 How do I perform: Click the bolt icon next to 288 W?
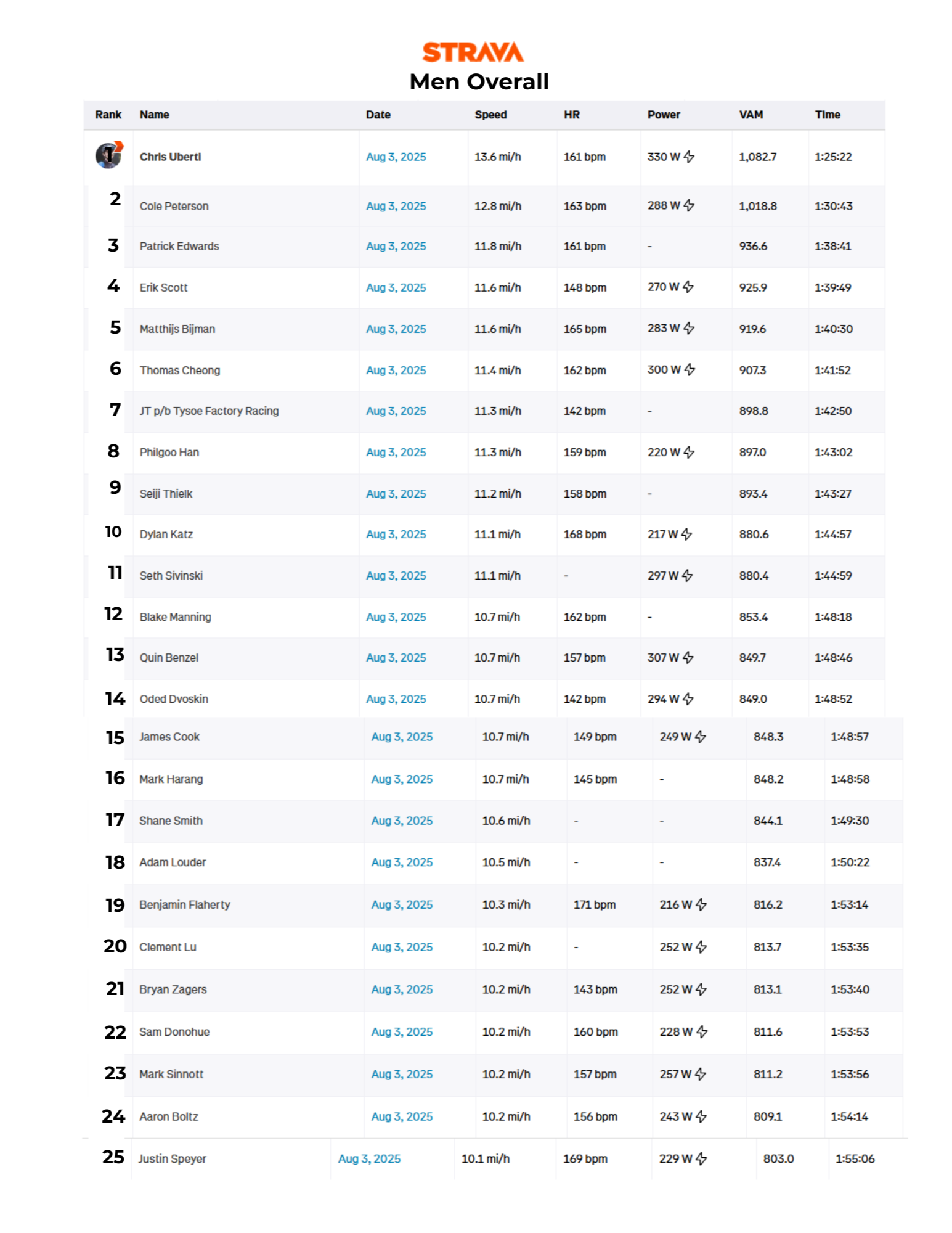(x=690, y=205)
